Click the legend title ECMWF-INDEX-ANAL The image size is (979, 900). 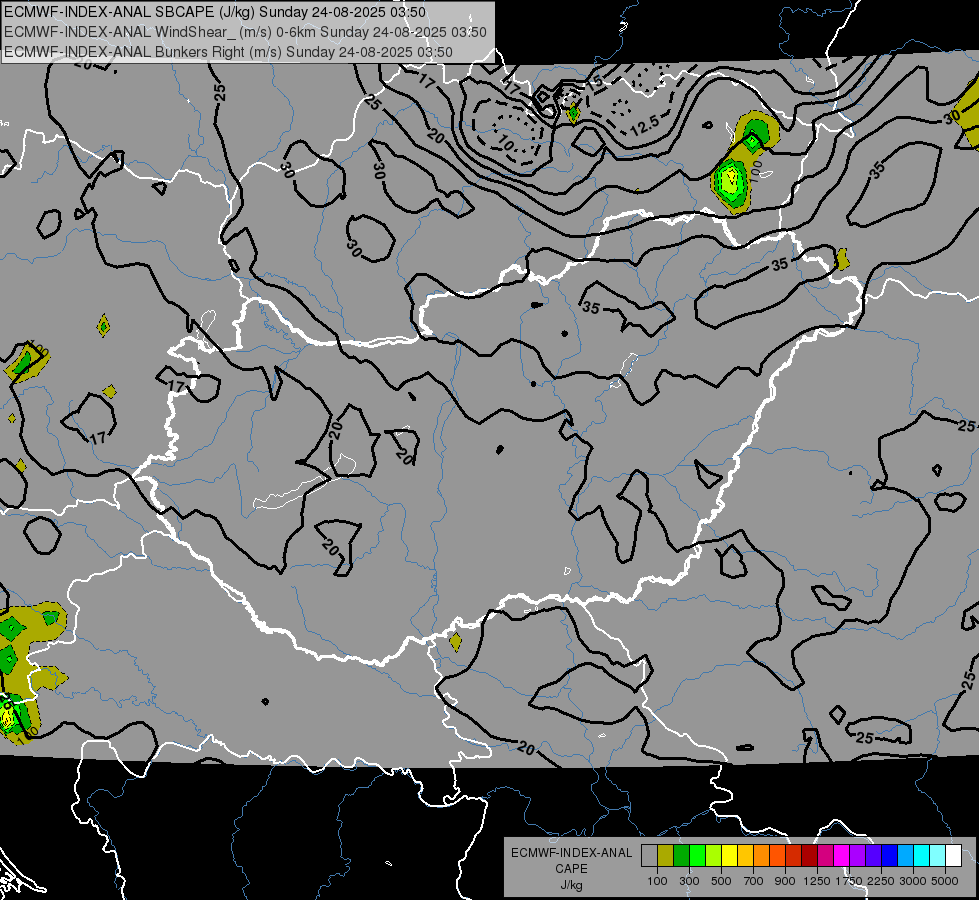(572, 853)
